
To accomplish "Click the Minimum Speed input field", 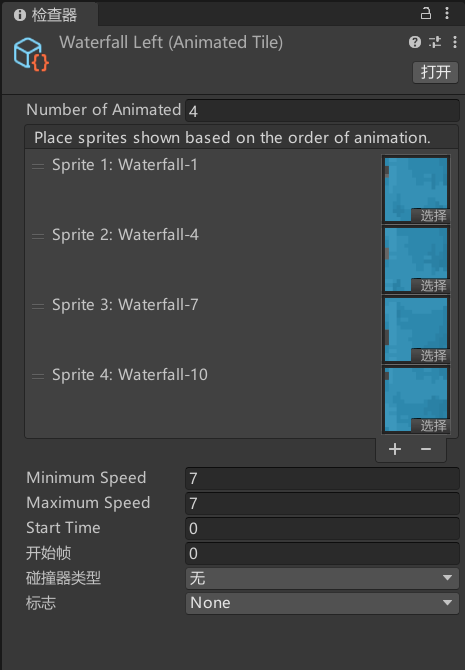I will (322, 478).
